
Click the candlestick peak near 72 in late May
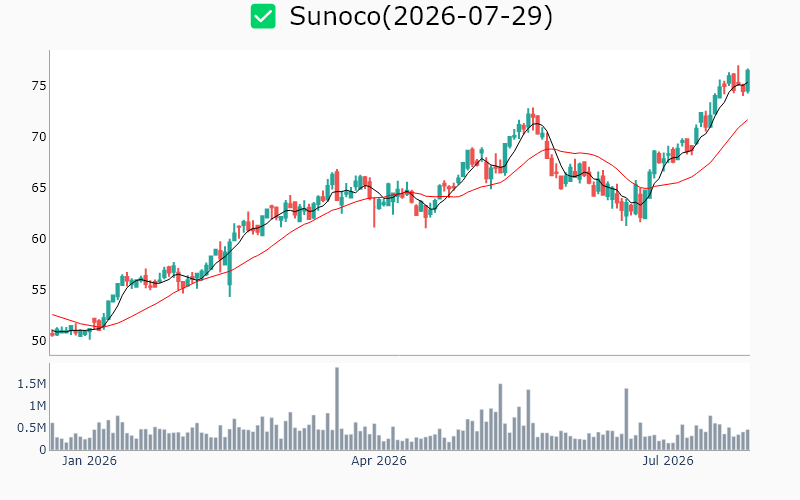click(529, 119)
